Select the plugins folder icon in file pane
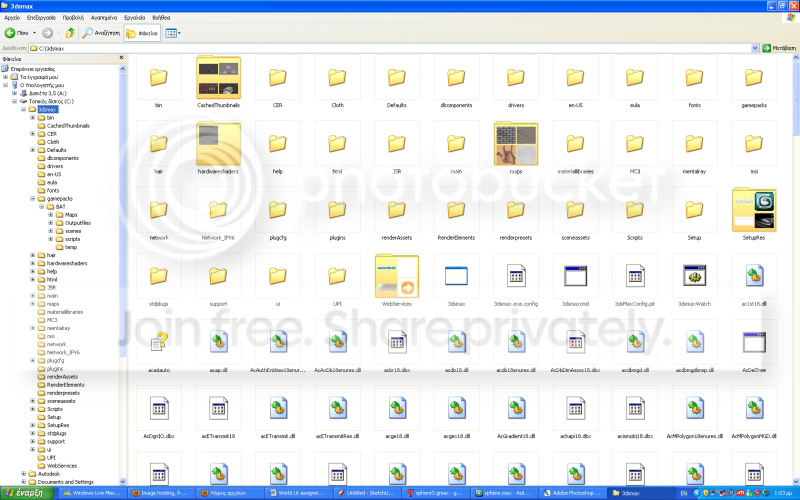The image size is (800, 500). pyautogui.click(x=337, y=210)
